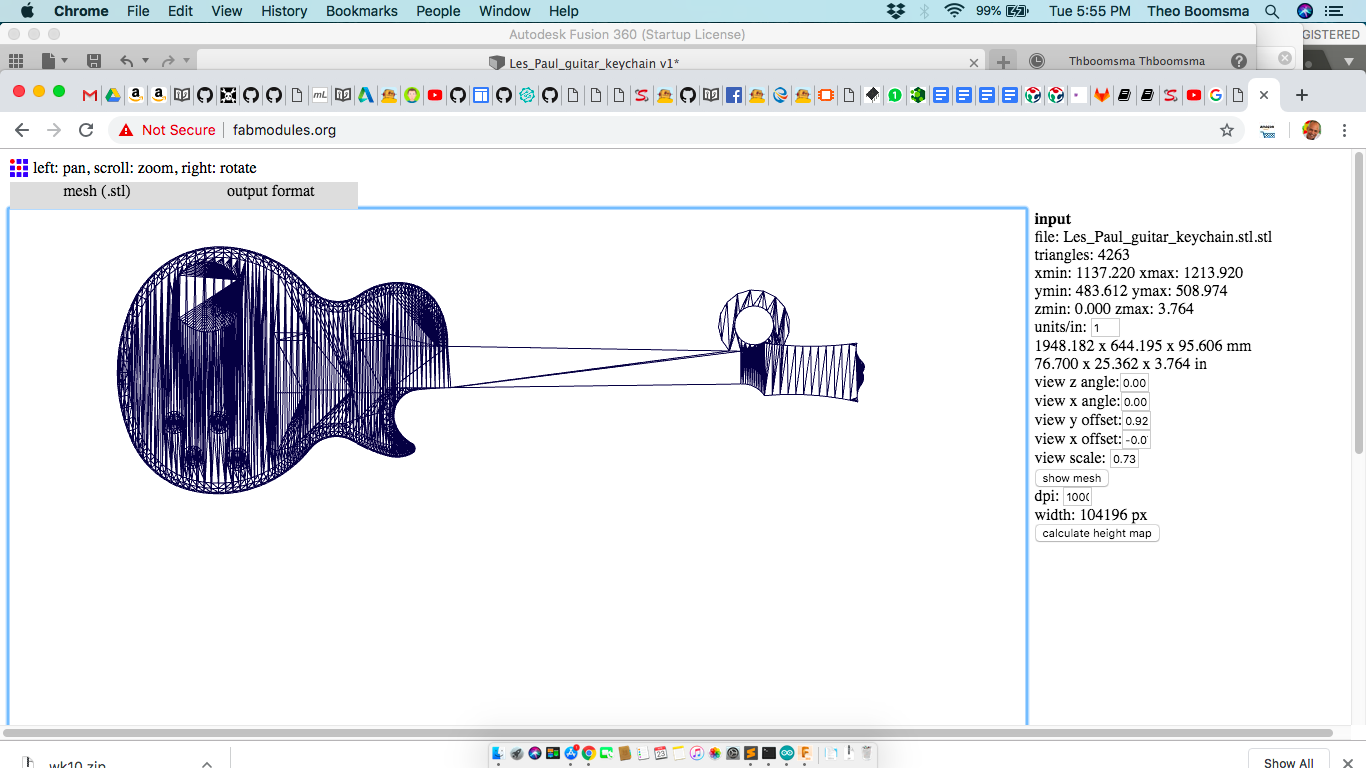Image resolution: width=1366 pixels, height=768 pixels.
Task: Open the GitLab pinned tab
Action: 1101,95
